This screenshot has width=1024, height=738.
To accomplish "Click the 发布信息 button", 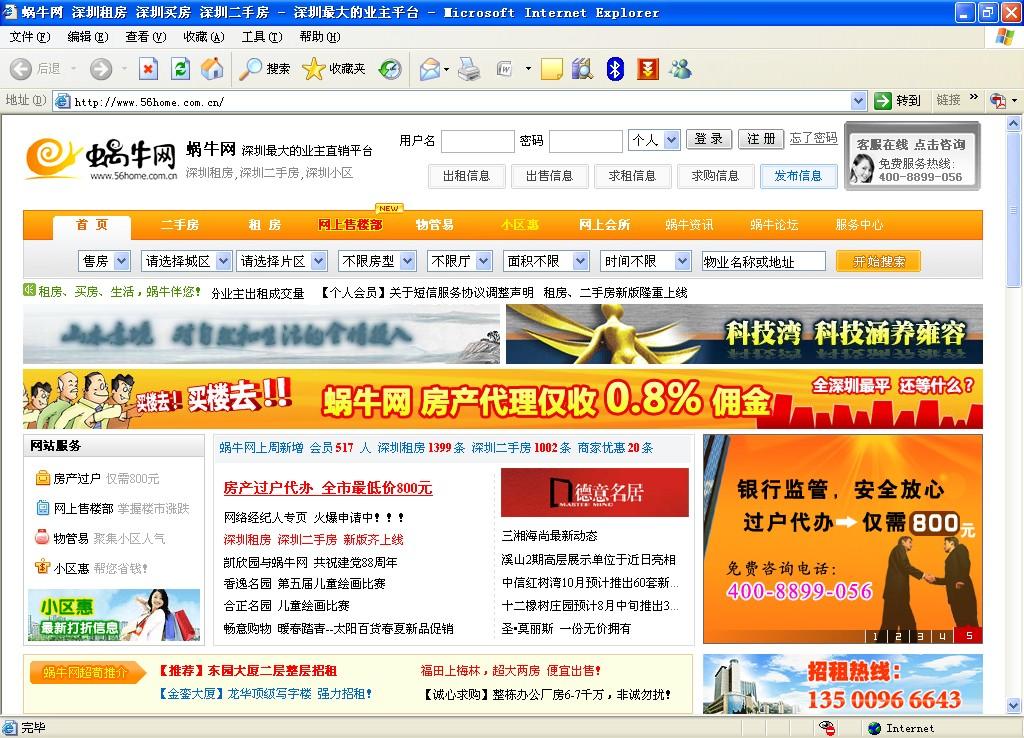I will click(x=798, y=176).
